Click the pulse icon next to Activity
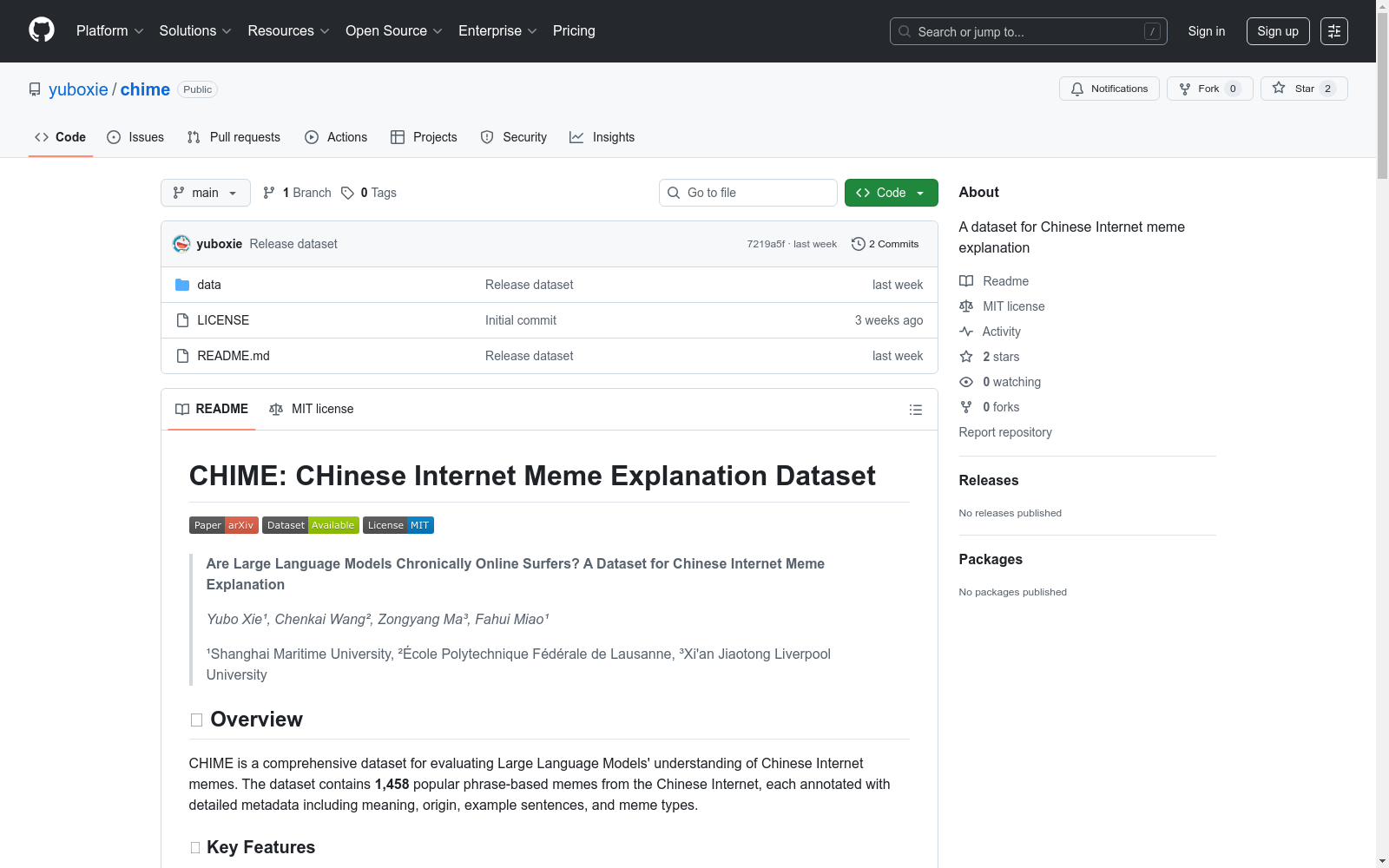This screenshot has width=1389, height=868. coord(966,332)
